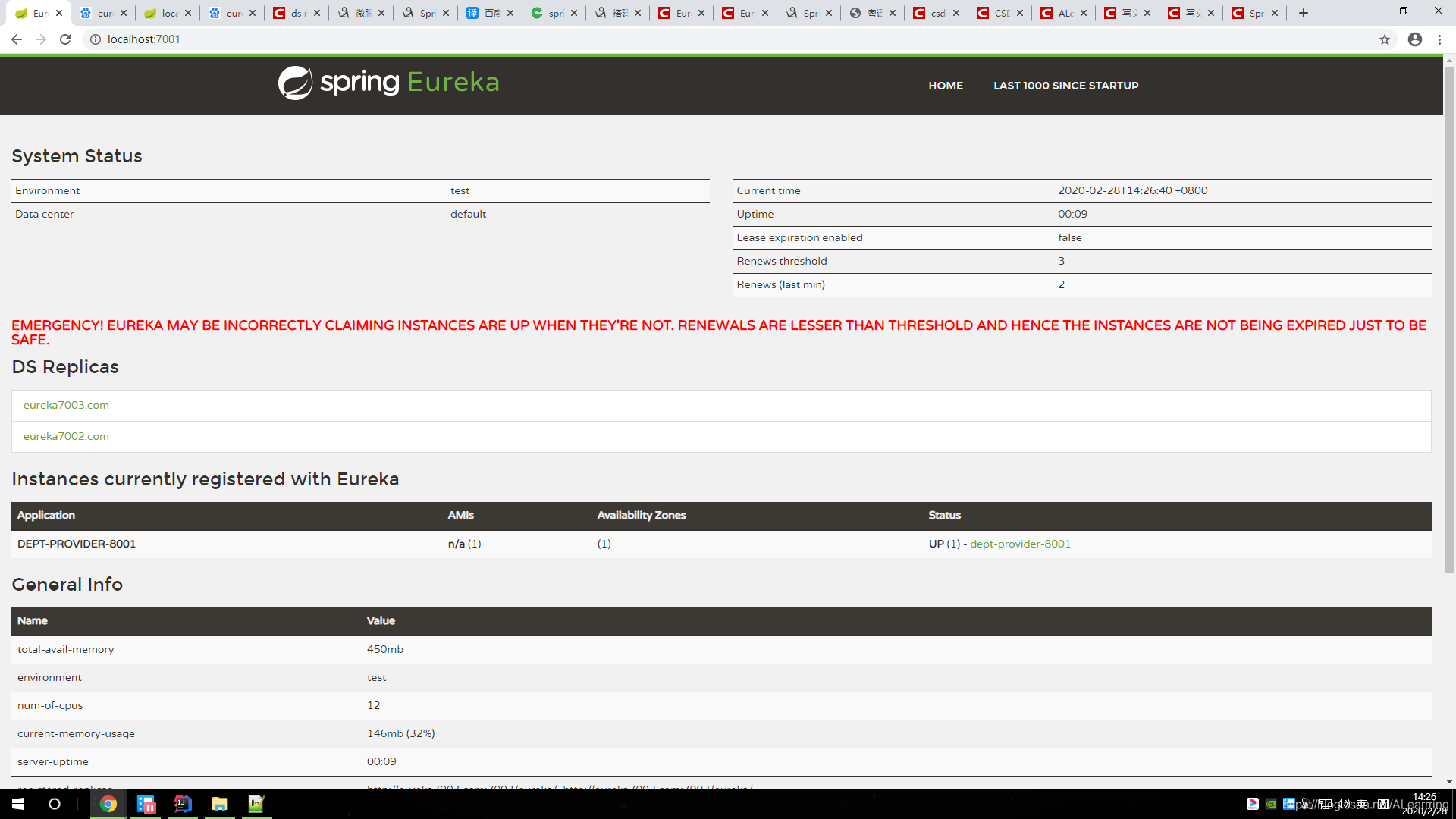The image size is (1456, 819).
Task: Open the blue store app taskbar icon
Action: (146, 804)
